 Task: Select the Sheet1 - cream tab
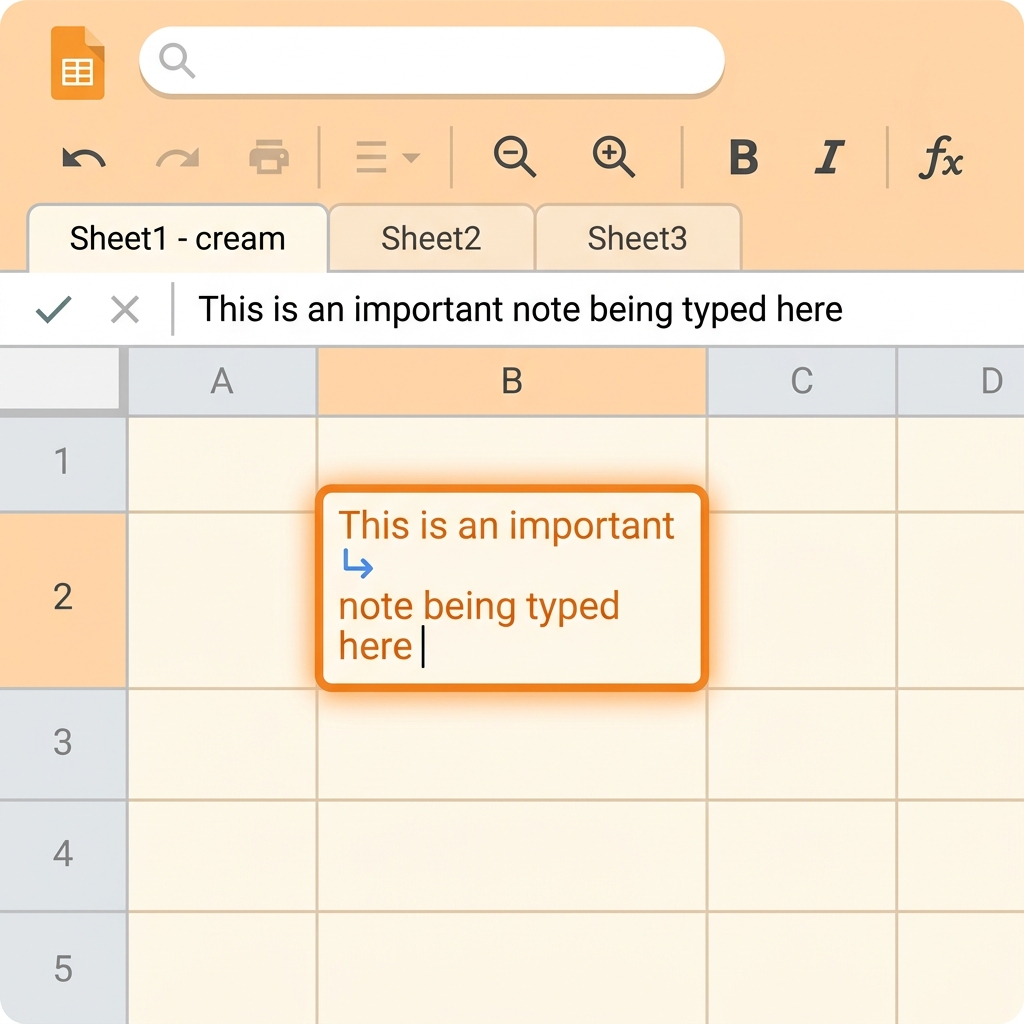[x=178, y=238]
